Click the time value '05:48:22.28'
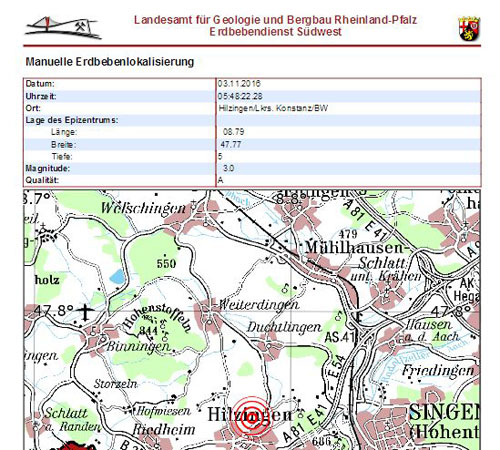Image resolution: width=500 pixels, height=450 pixels. click(x=240, y=96)
